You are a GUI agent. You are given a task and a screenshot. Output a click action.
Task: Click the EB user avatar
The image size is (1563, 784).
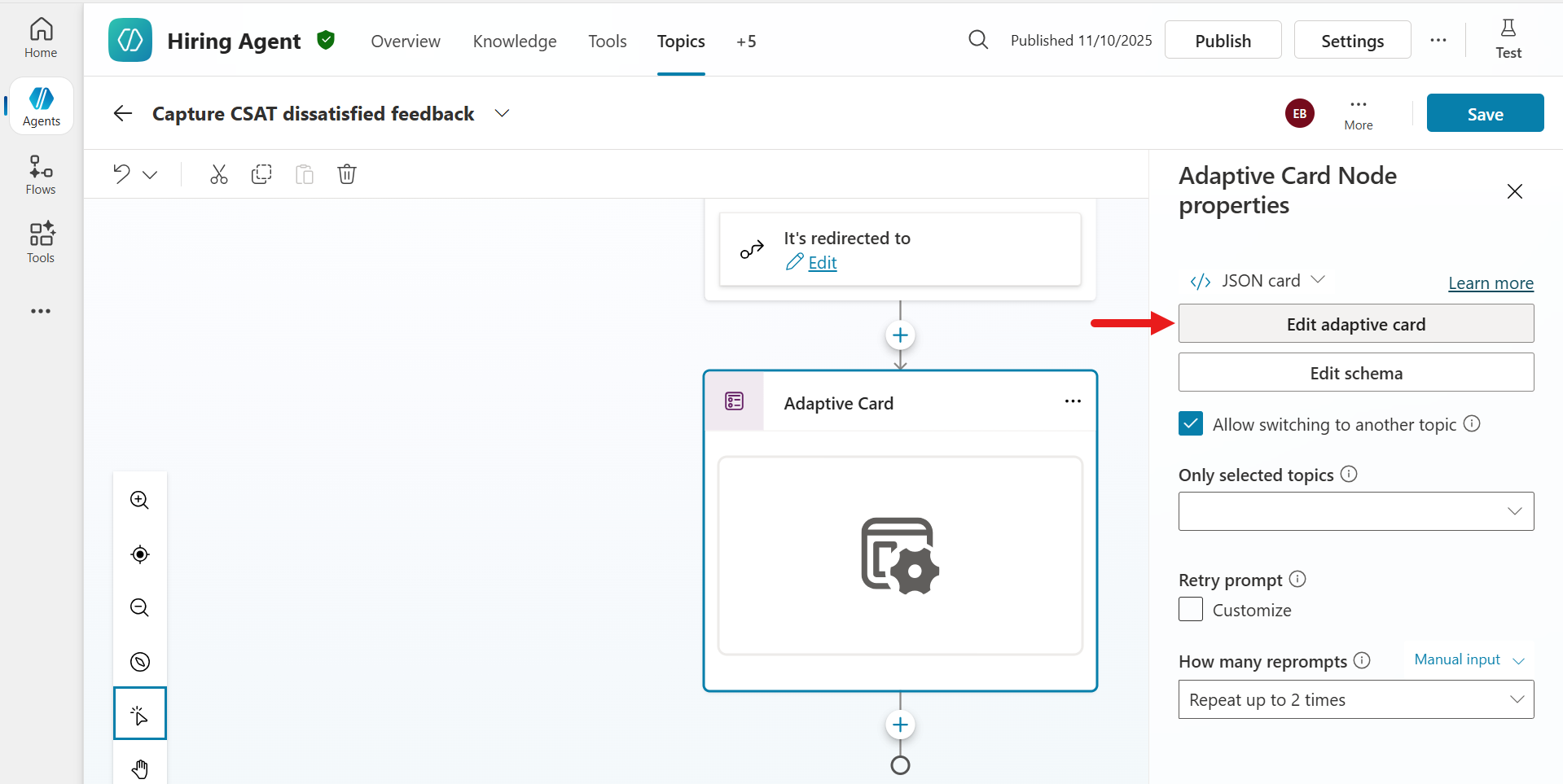[x=1300, y=113]
